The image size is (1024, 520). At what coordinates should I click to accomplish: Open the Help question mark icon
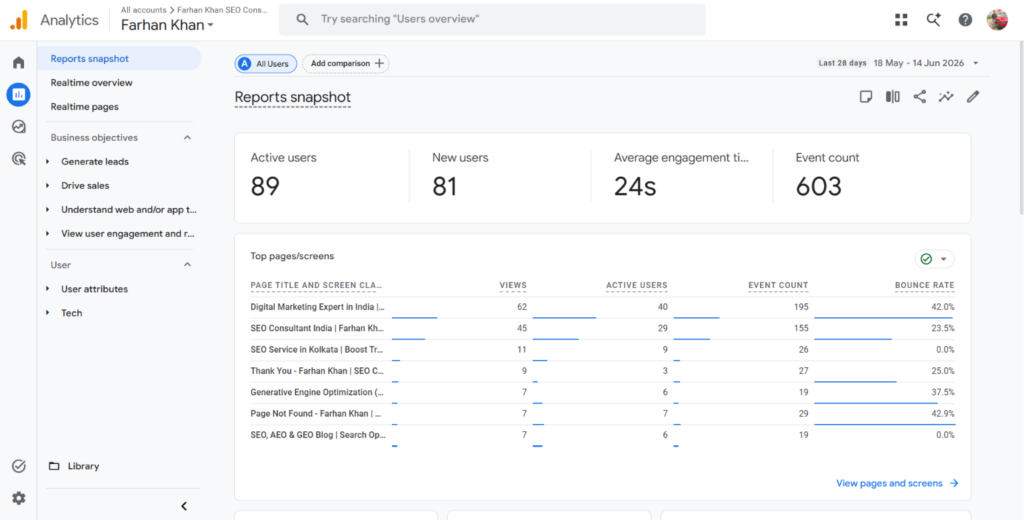965,20
